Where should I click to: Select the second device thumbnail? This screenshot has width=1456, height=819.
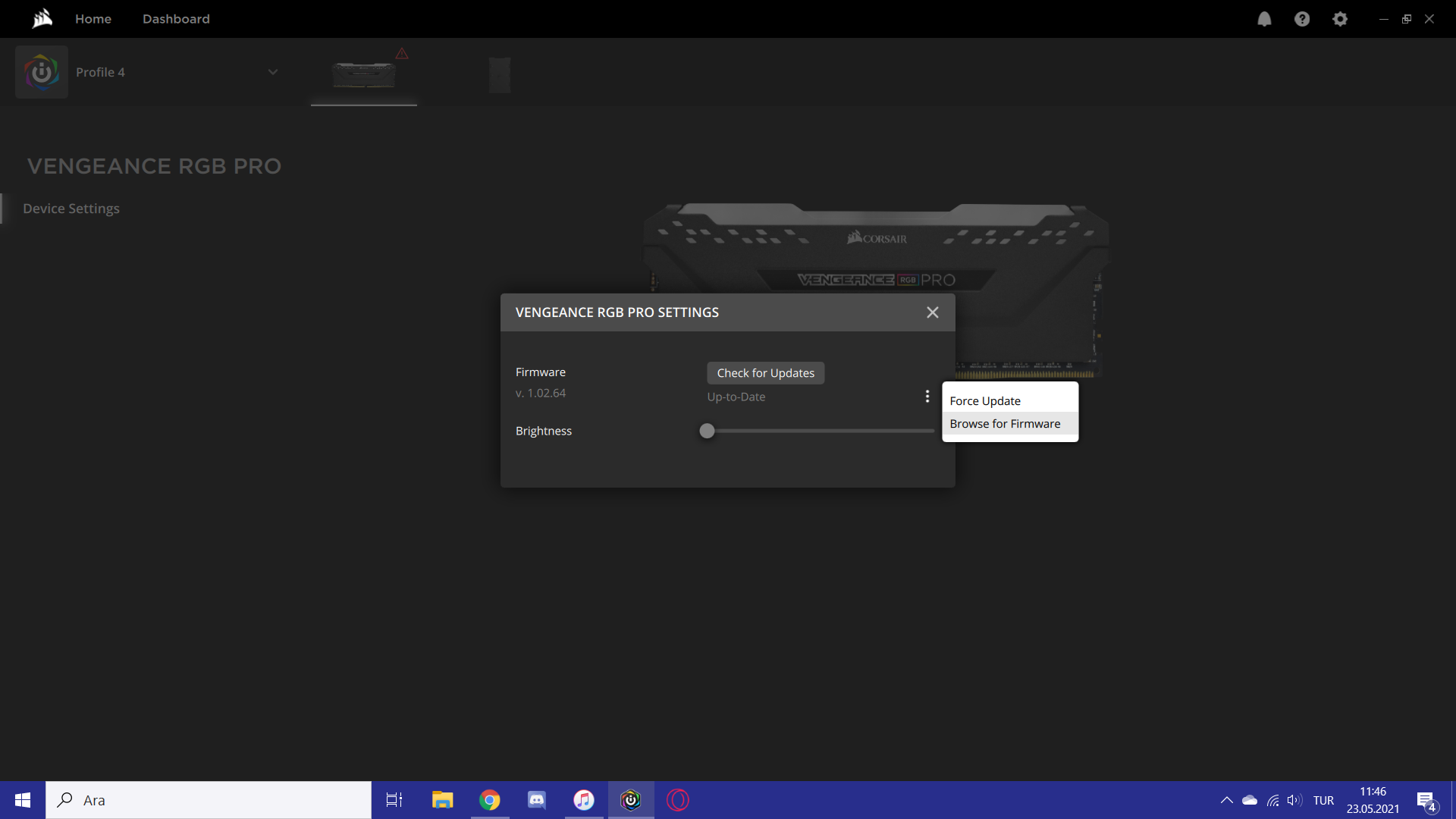tap(500, 74)
